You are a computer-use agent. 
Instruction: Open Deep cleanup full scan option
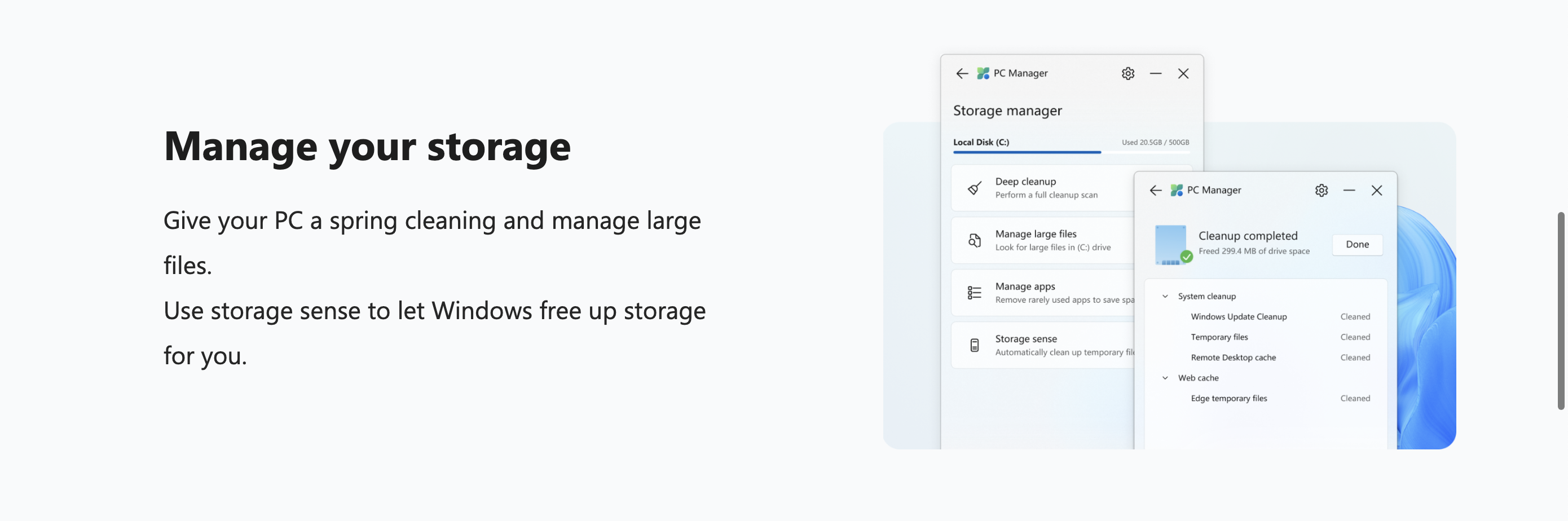(1046, 188)
